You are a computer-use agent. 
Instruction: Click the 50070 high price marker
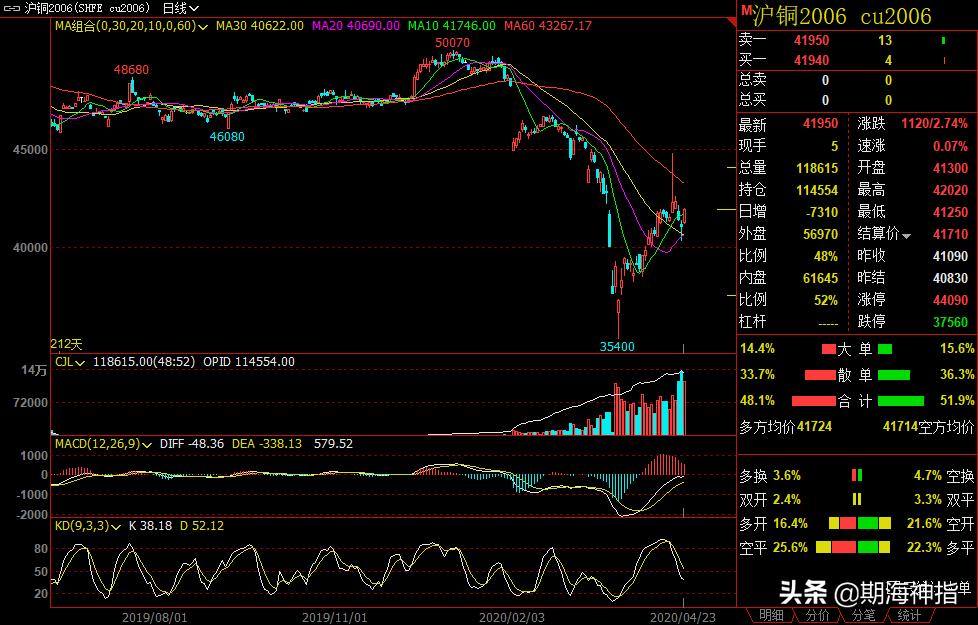pyautogui.click(x=452, y=42)
